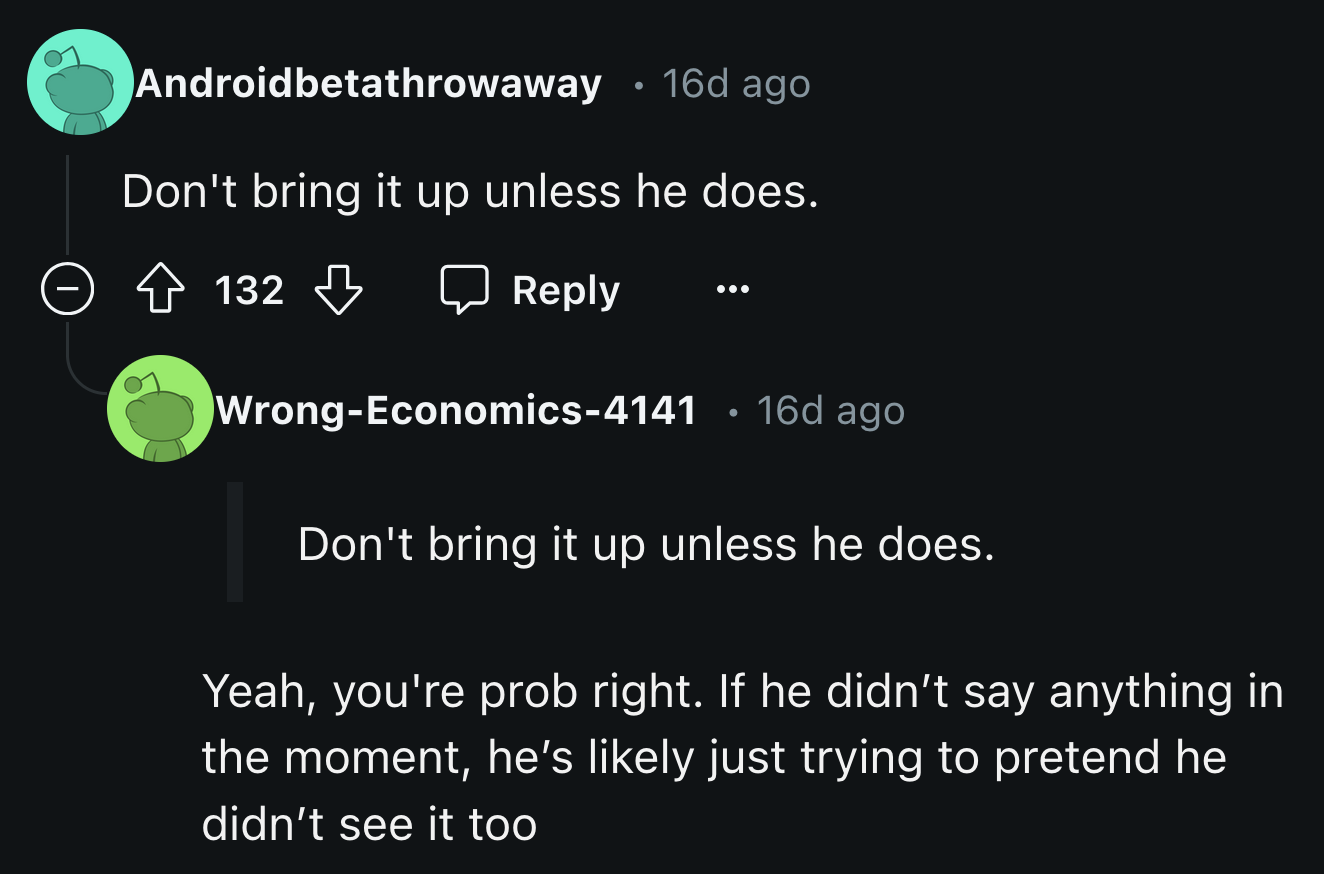Downvote Androidbetathrowaway's comment
The image size is (1324, 874).
339,291
